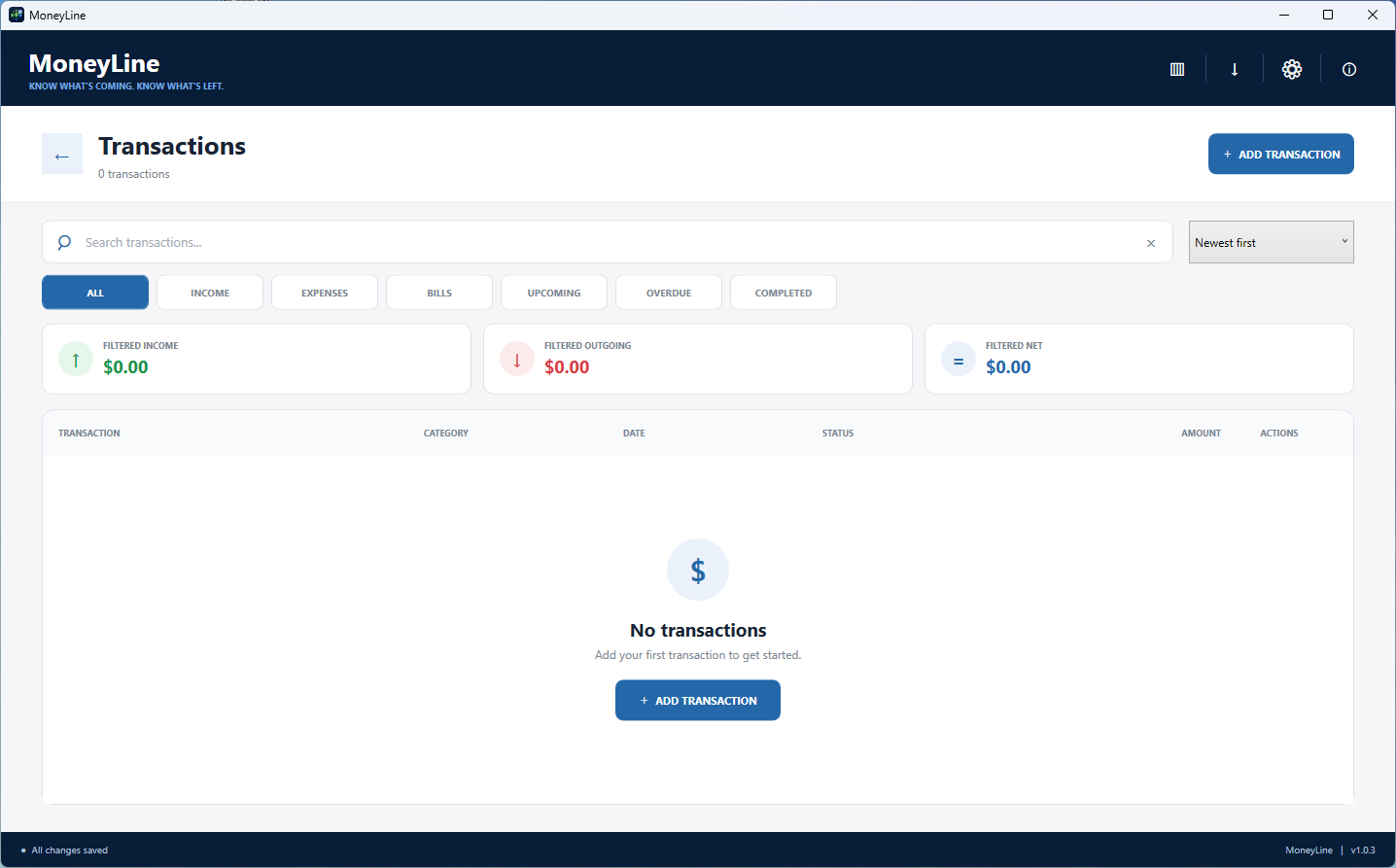Click the search magnifier icon
Viewport: 1396px width, 868px height.
pos(64,242)
